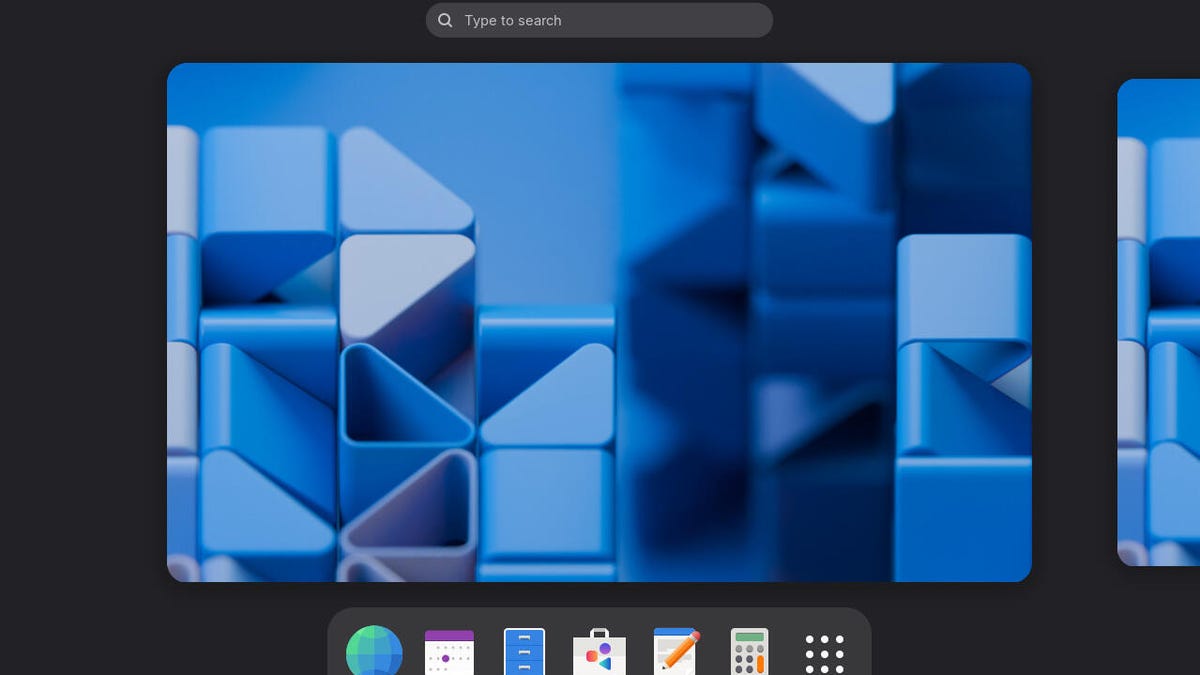The height and width of the screenshot is (675, 1200).
Task: Click the dark background left of the dock
Action: 160,640
